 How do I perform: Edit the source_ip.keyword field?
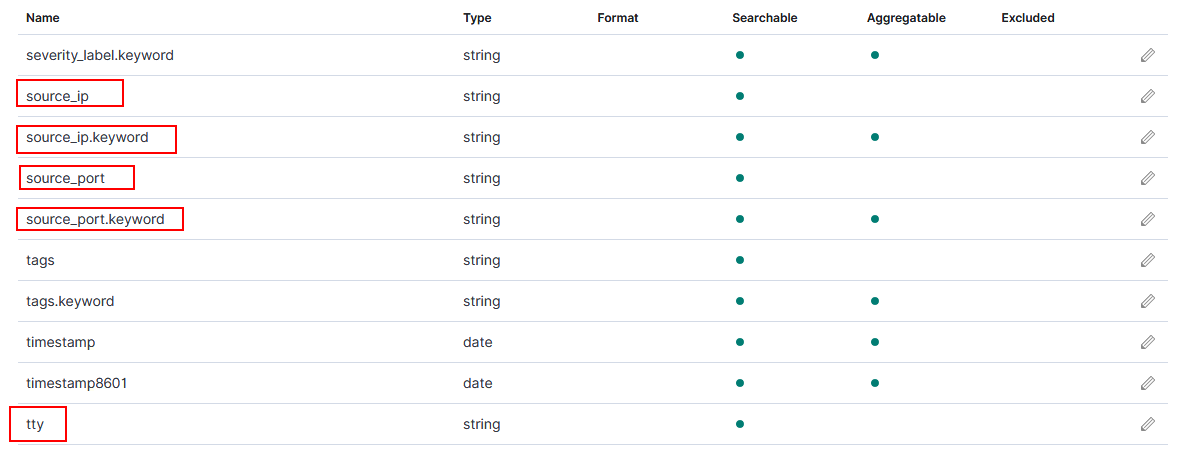point(1147,138)
